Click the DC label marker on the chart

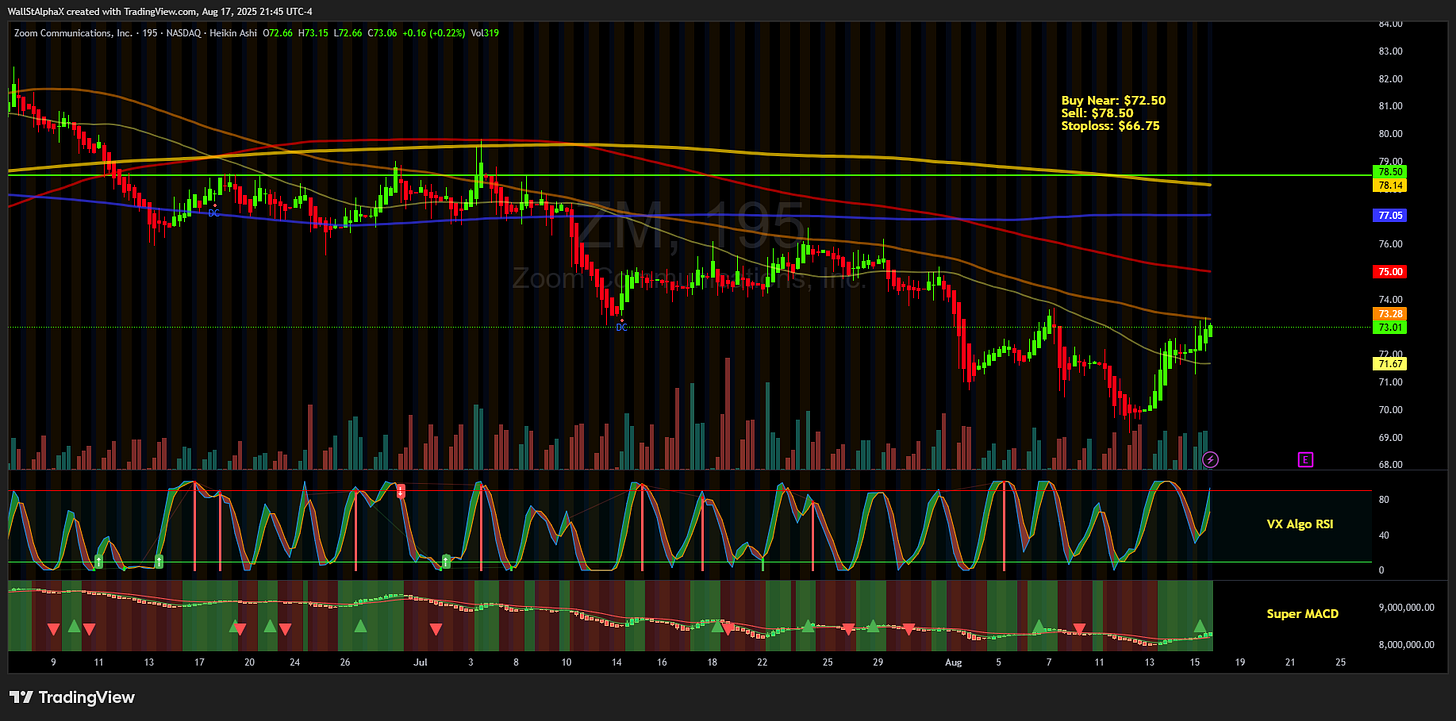click(x=620, y=327)
